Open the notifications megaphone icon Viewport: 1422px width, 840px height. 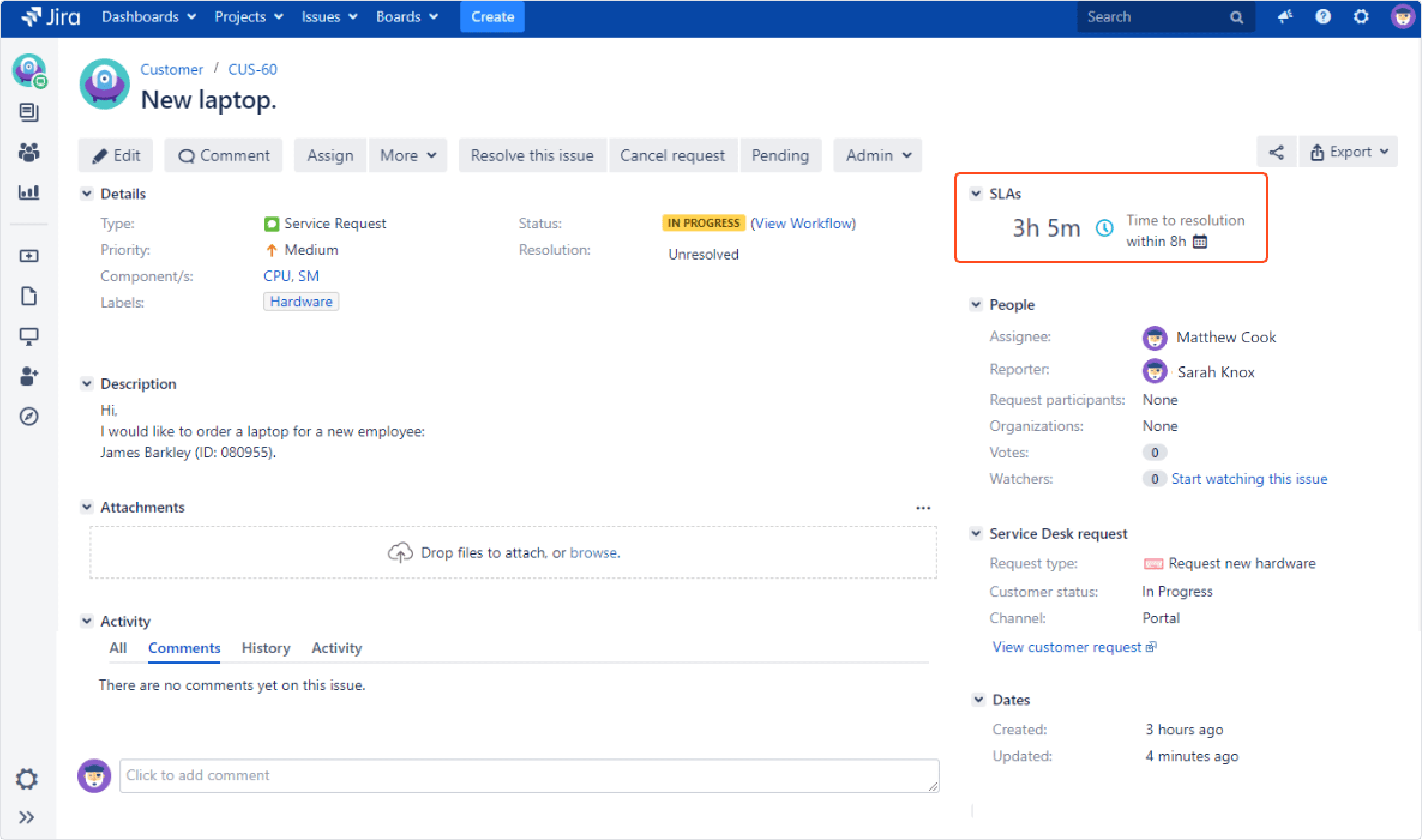[1285, 17]
